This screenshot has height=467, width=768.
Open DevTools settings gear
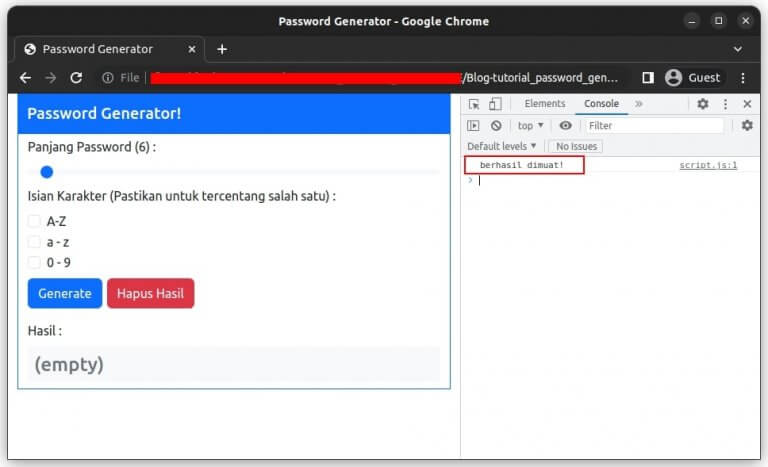(x=703, y=104)
